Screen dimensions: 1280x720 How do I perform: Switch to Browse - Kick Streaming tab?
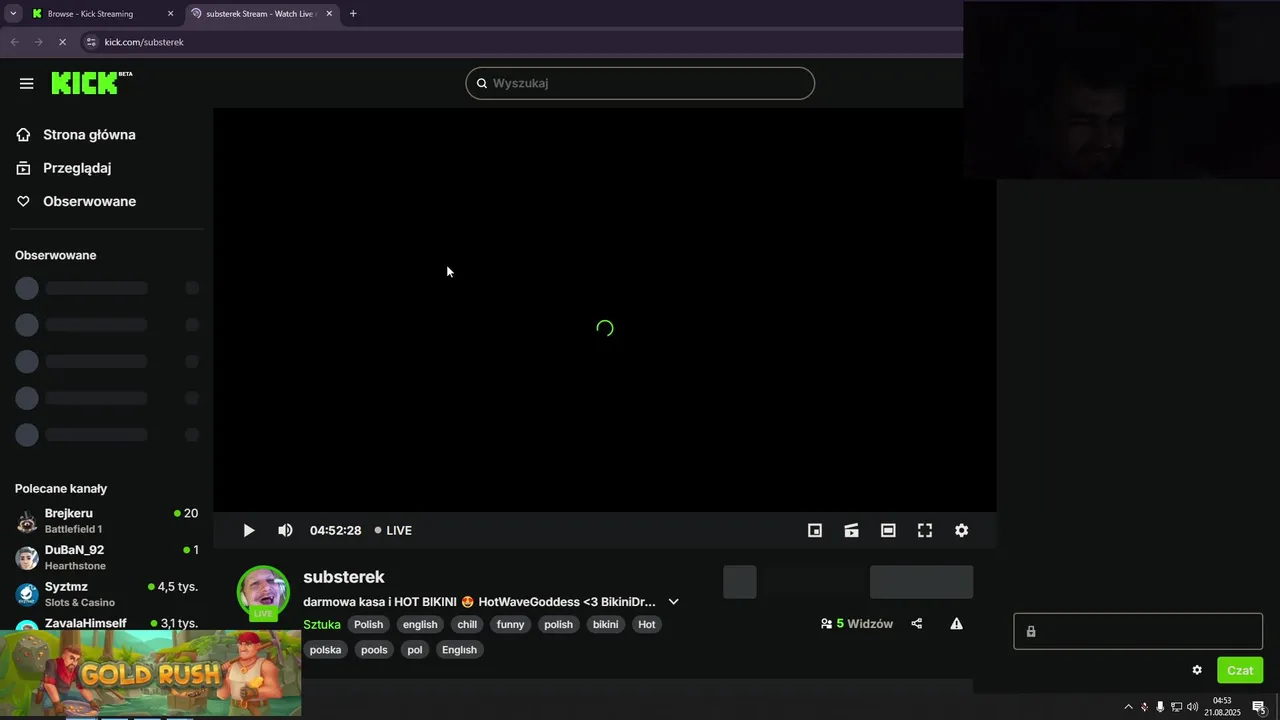[102, 14]
